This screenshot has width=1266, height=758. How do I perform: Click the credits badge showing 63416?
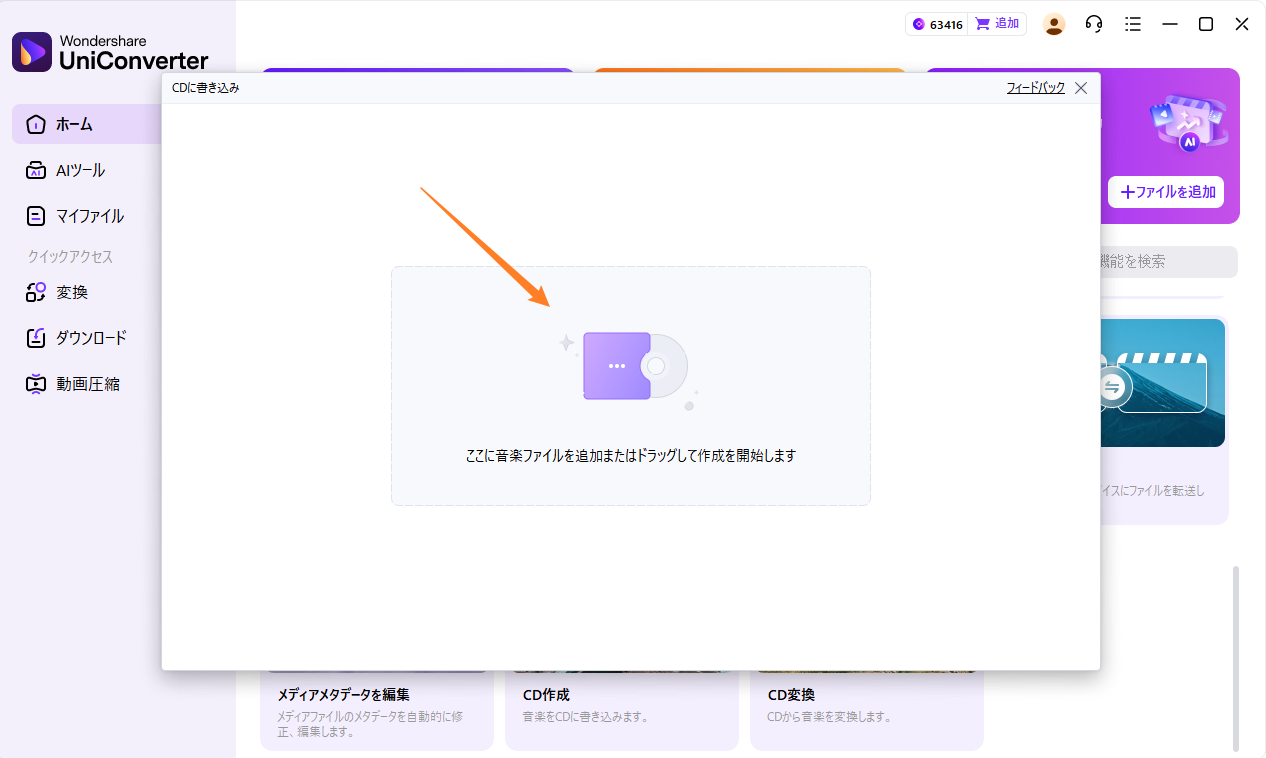click(x=937, y=23)
